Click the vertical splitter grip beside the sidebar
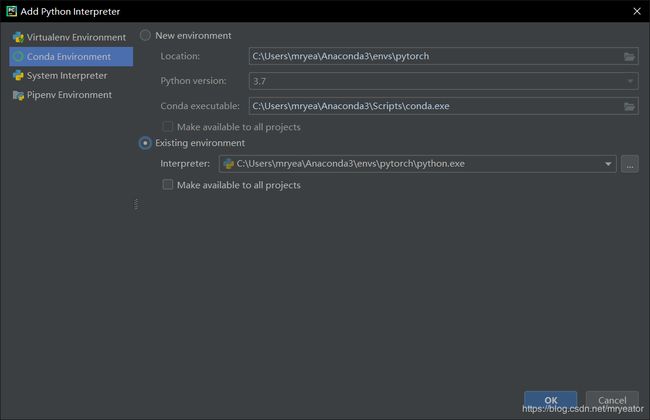The image size is (650, 420). pos(136,204)
